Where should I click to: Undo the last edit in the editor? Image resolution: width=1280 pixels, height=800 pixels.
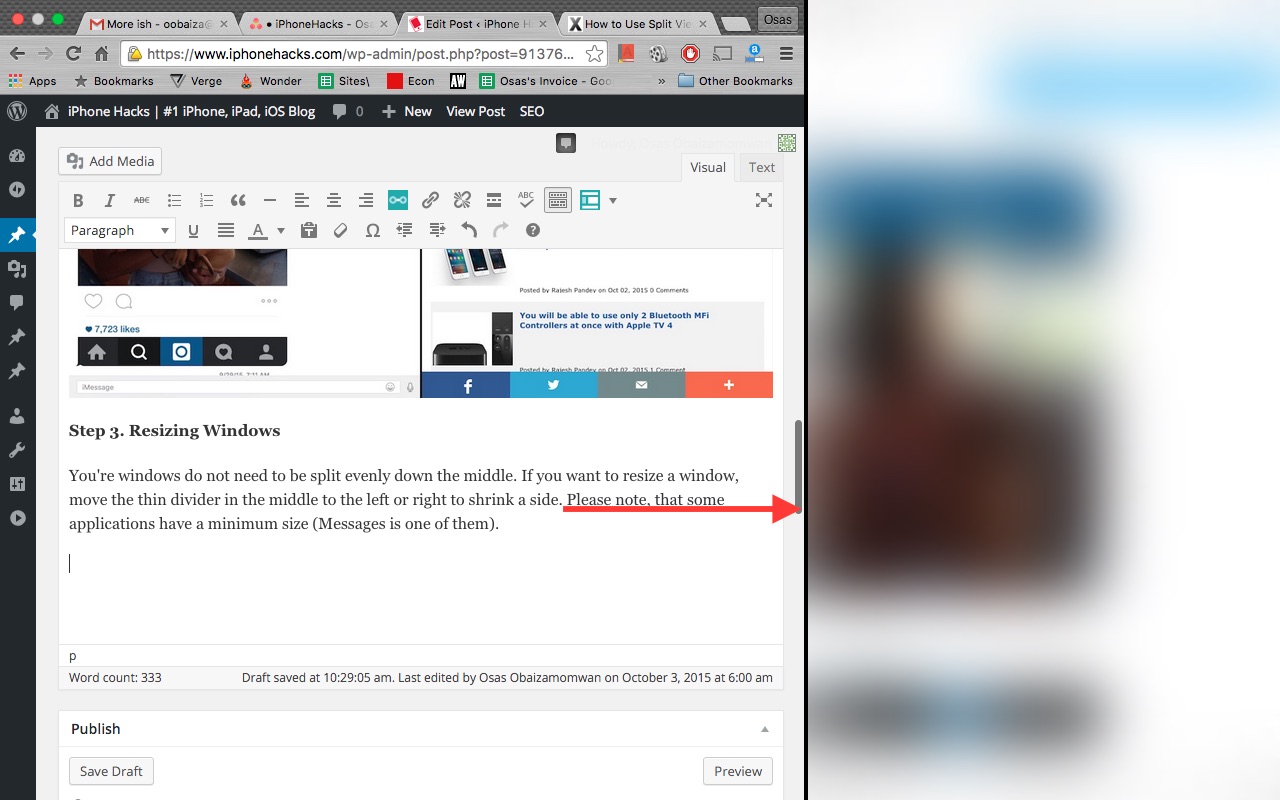(x=469, y=230)
